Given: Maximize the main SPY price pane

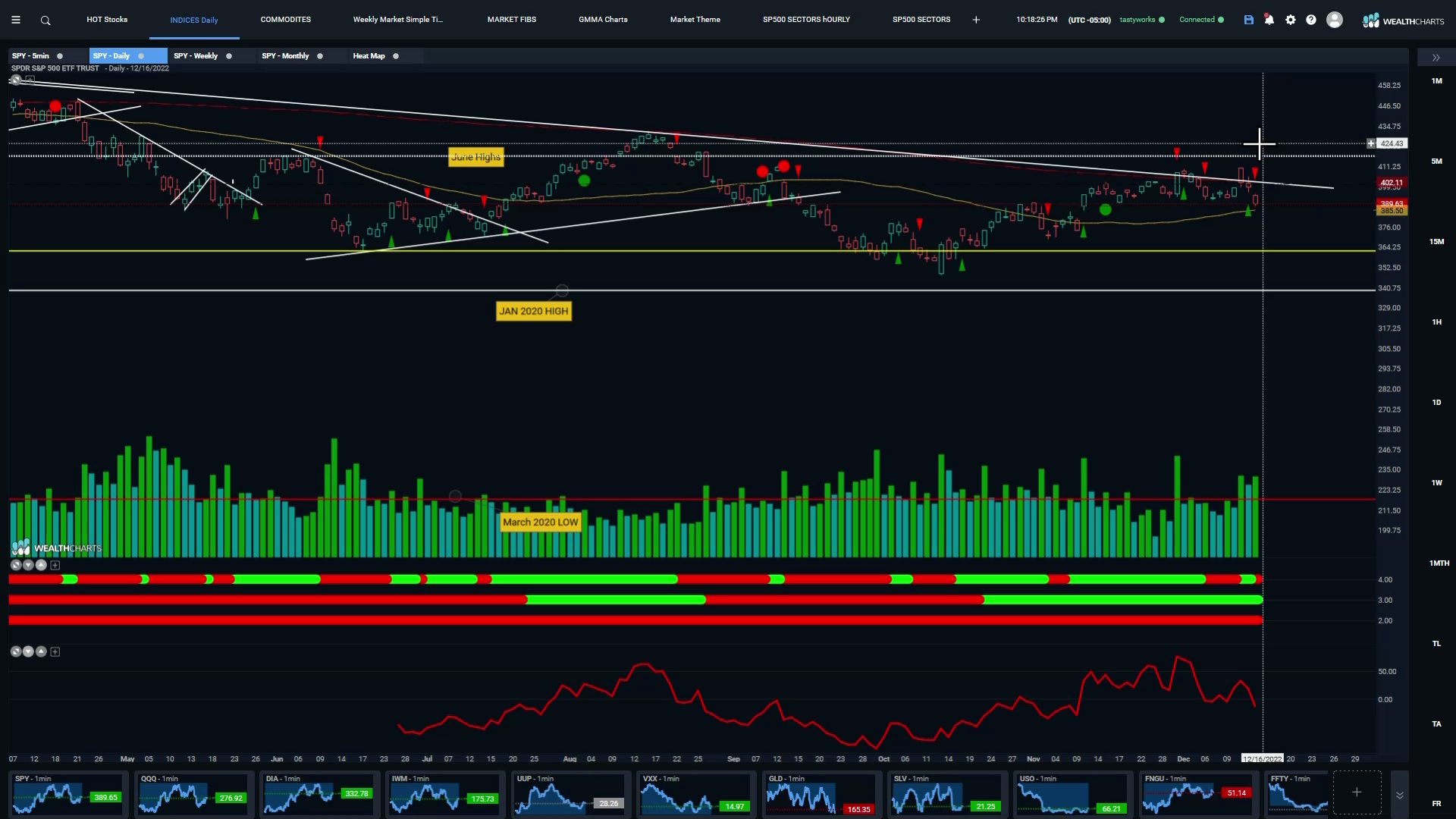Looking at the screenshot, I should click(x=16, y=80).
